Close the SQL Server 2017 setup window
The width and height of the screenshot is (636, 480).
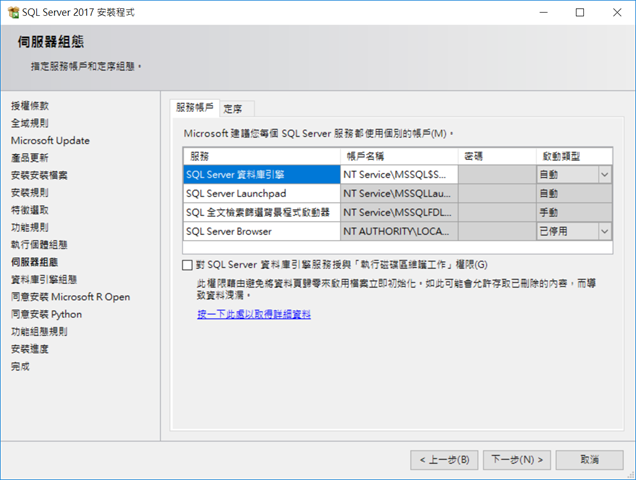click(x=617, y=13)
